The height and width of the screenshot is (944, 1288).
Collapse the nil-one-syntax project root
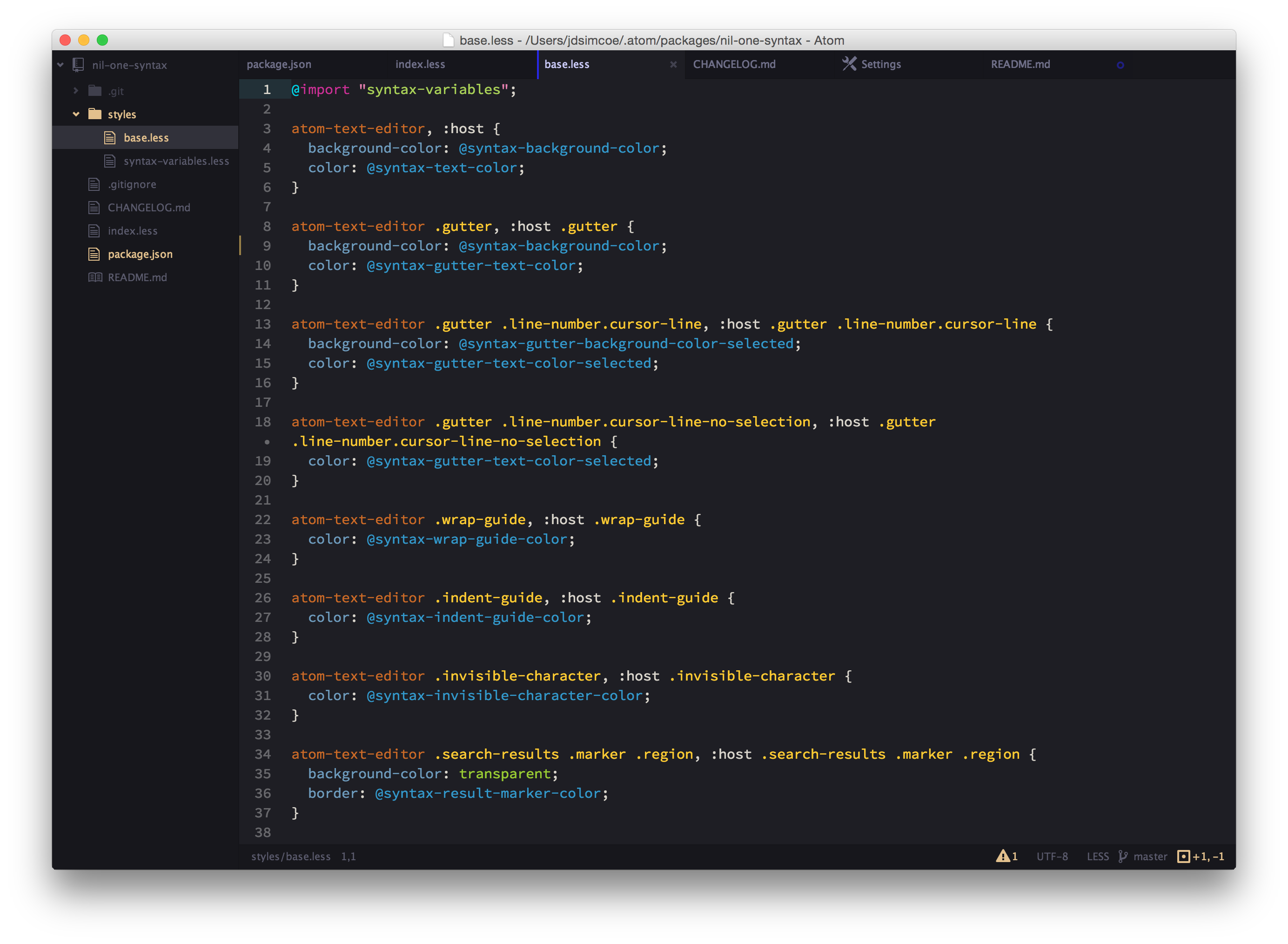click(x=60, y=65)
